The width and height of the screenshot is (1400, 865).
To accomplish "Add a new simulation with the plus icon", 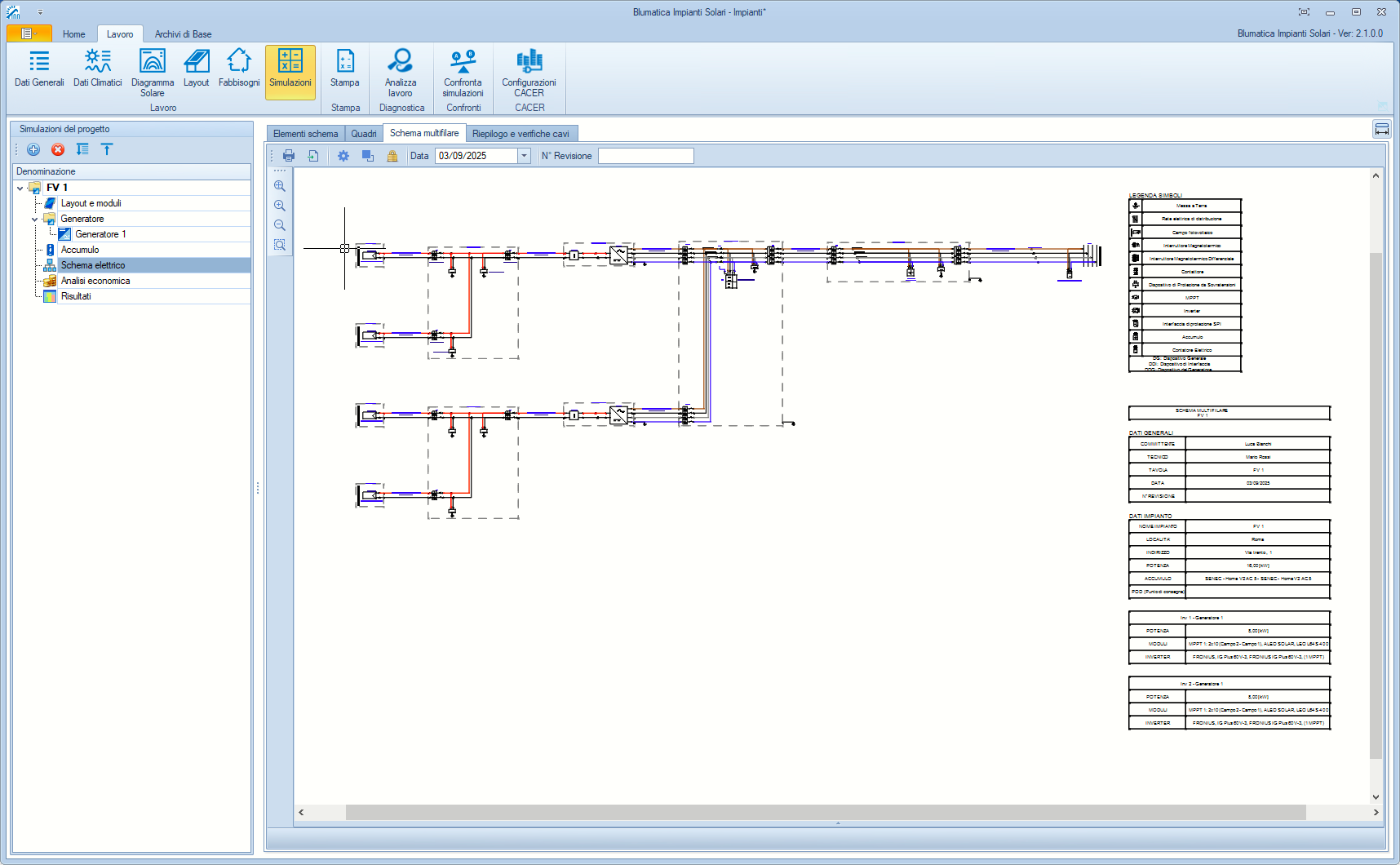I will tap(33, 149).
